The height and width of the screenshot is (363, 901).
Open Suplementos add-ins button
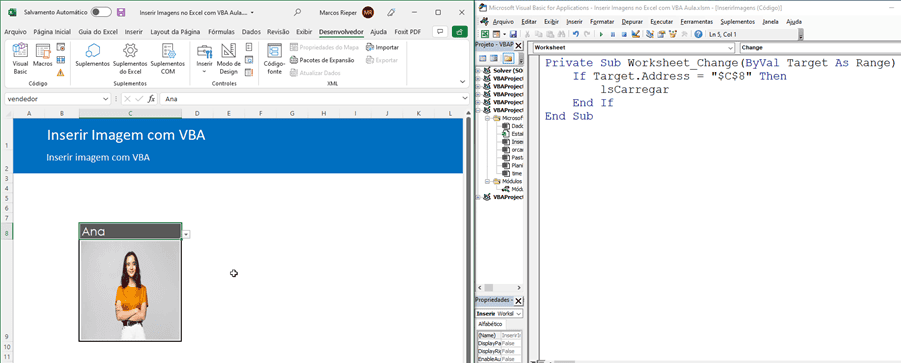[x=92, y=56]
